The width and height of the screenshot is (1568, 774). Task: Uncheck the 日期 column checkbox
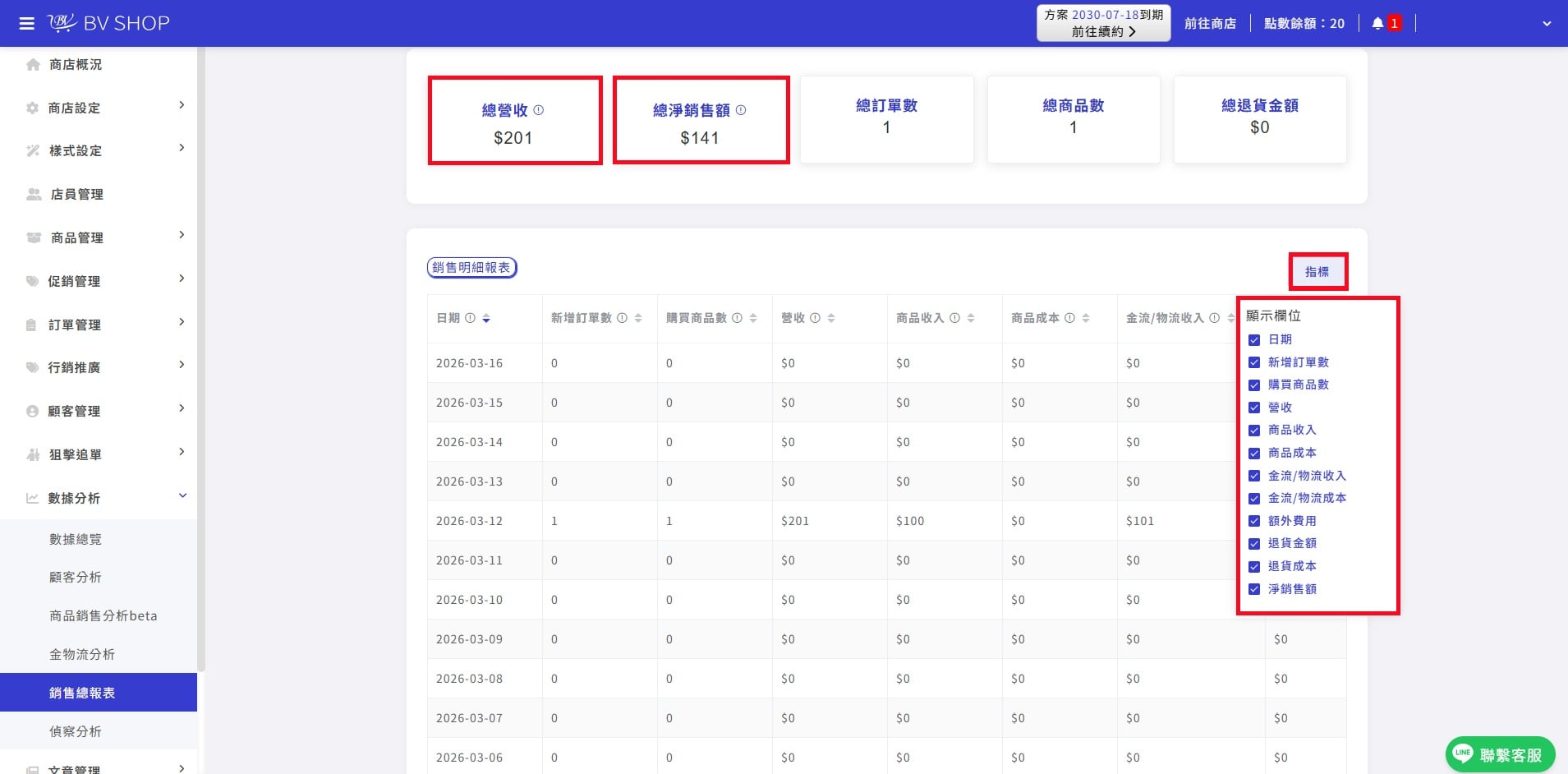tap(1254, 339)
